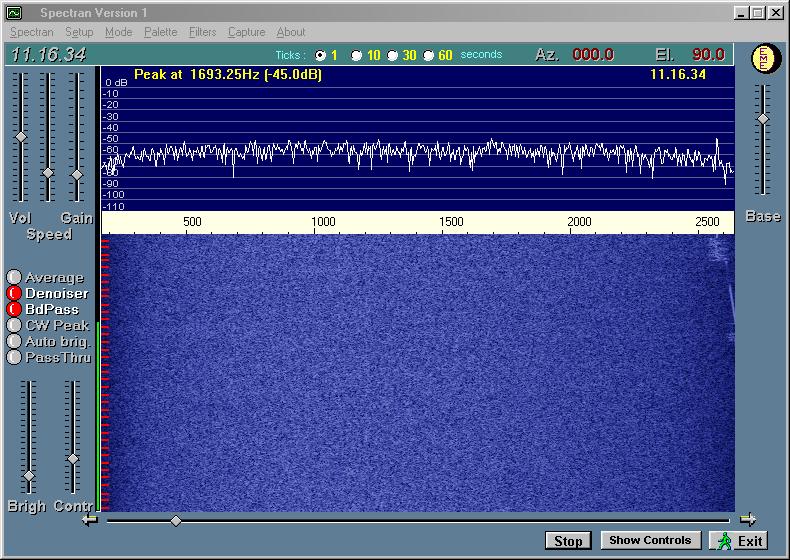Click the horizontal slider thumb under waterfall
Screen dimensions: 790x560
[176, 520]
